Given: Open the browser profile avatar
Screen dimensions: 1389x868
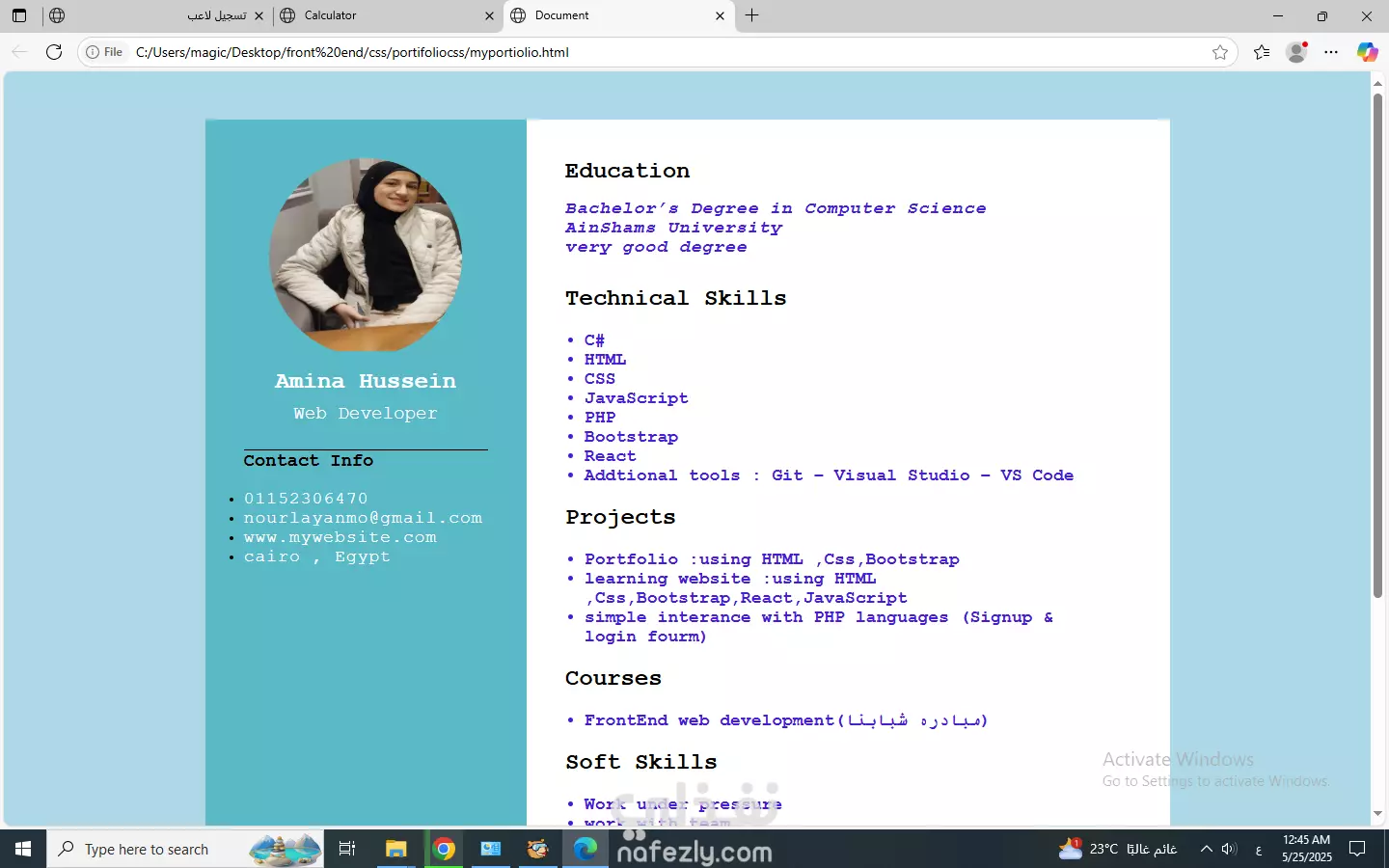Looking at the screenshot, I should tap(1297, 52).
